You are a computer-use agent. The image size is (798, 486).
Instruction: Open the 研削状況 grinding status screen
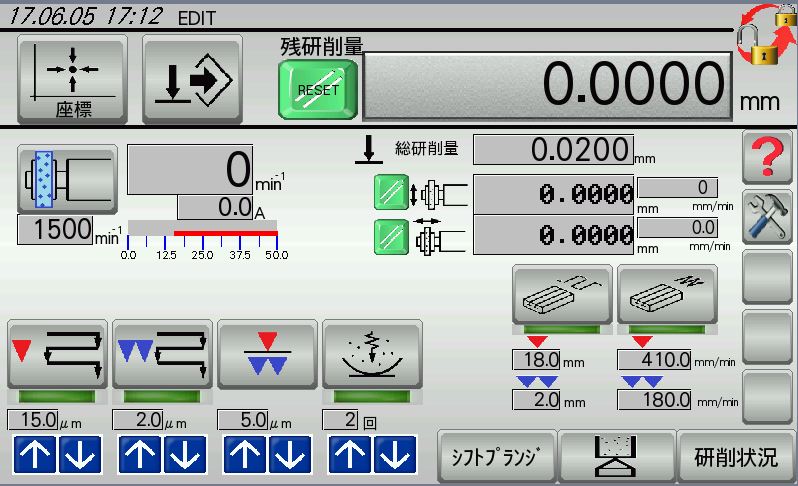tap(736, 456)
